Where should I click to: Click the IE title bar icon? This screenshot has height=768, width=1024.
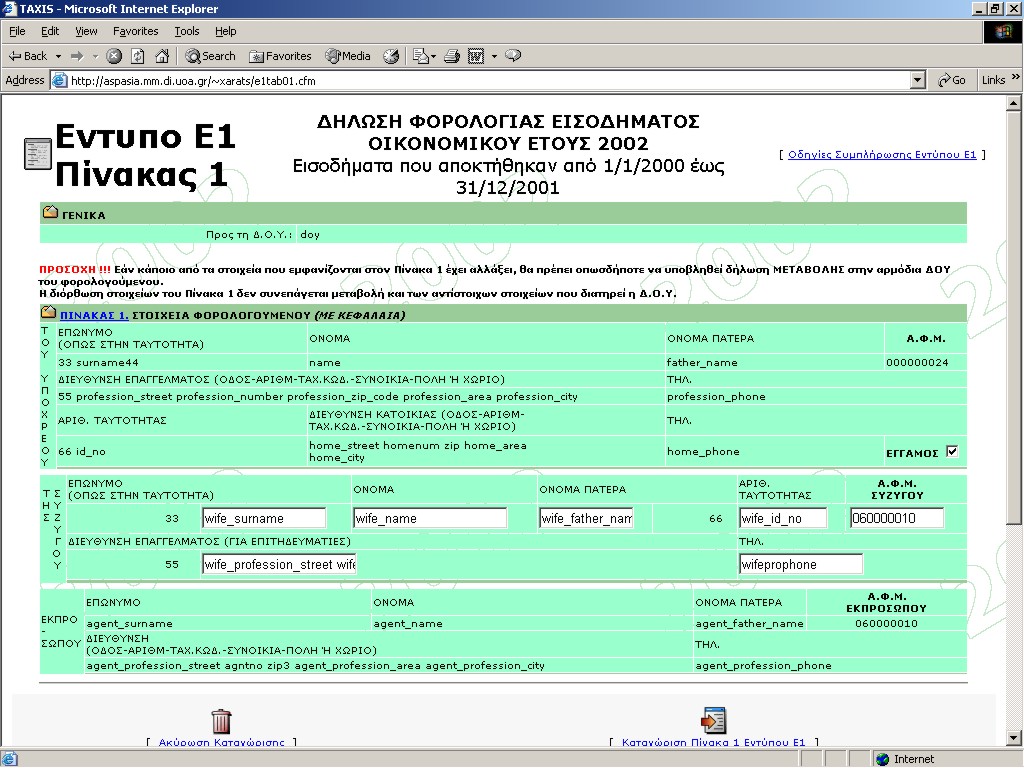click(9, 8)
